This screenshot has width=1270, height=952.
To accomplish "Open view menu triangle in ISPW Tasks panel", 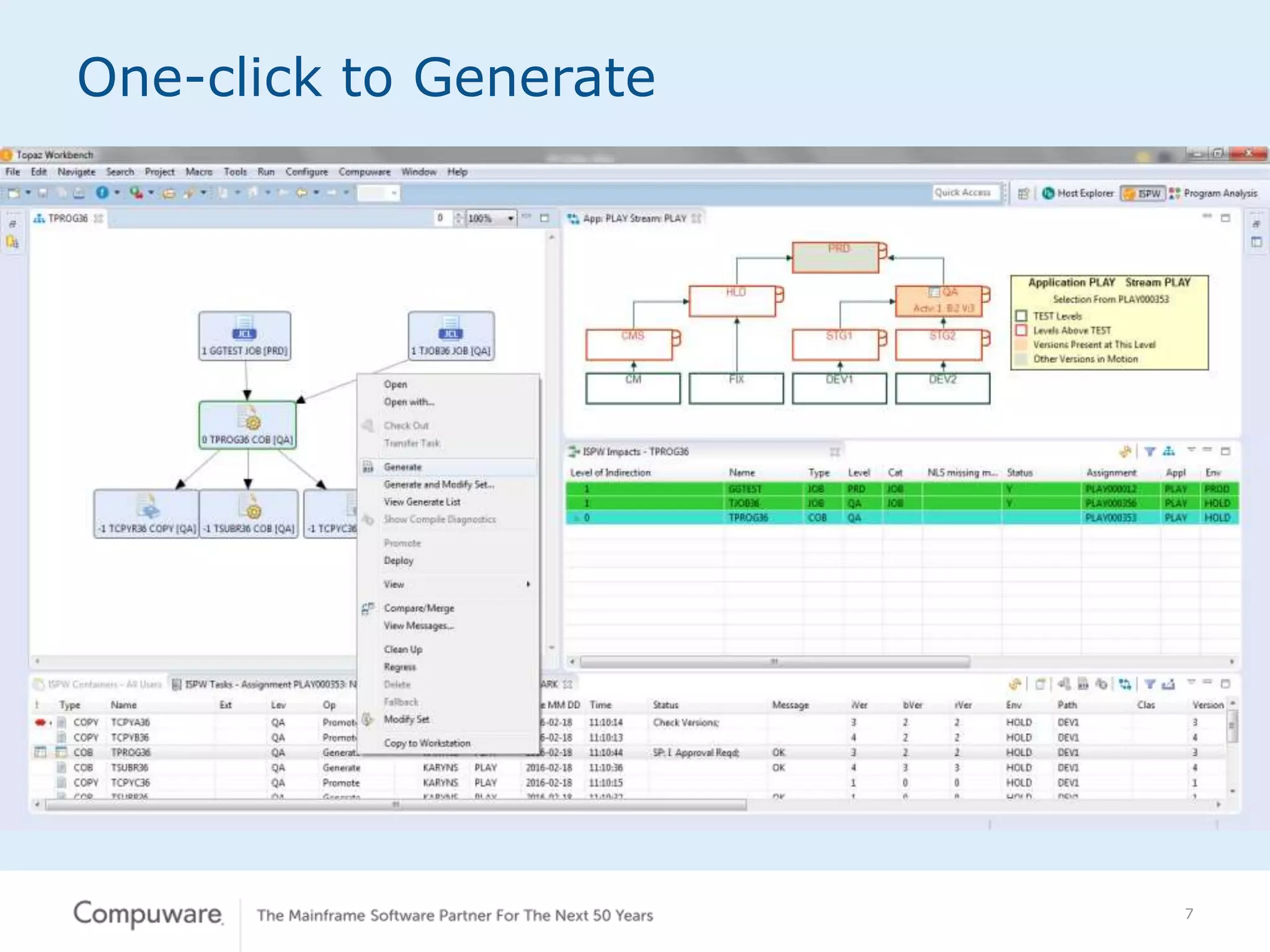I will 1191,682.
